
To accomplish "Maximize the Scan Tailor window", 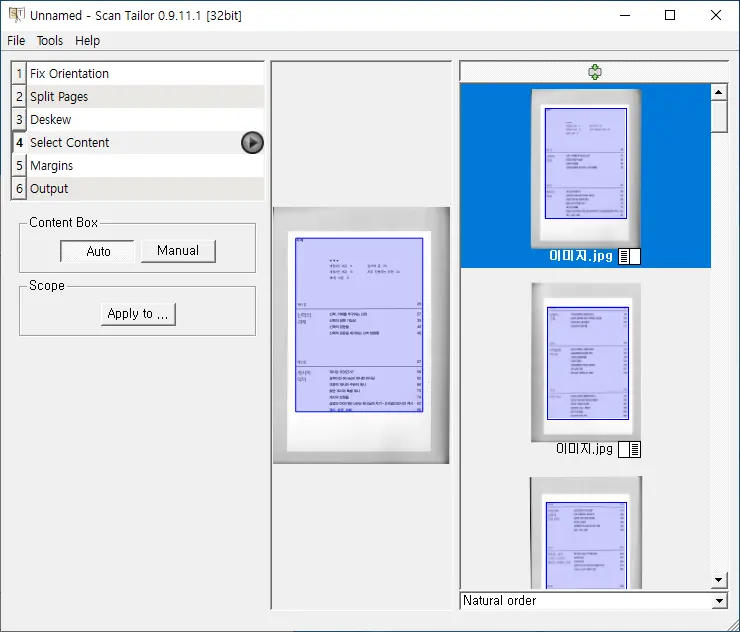I will coord(670,15).
